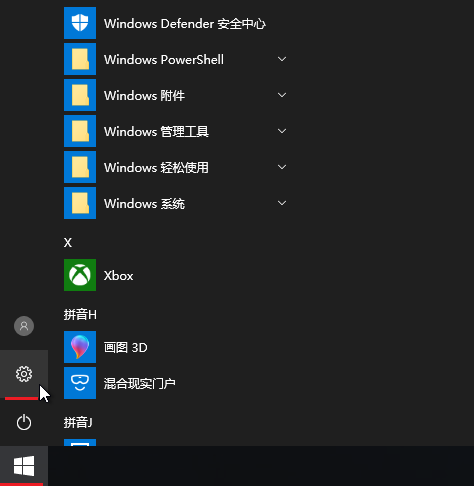Open the Windows Defender shield icon

pos(80,23)
